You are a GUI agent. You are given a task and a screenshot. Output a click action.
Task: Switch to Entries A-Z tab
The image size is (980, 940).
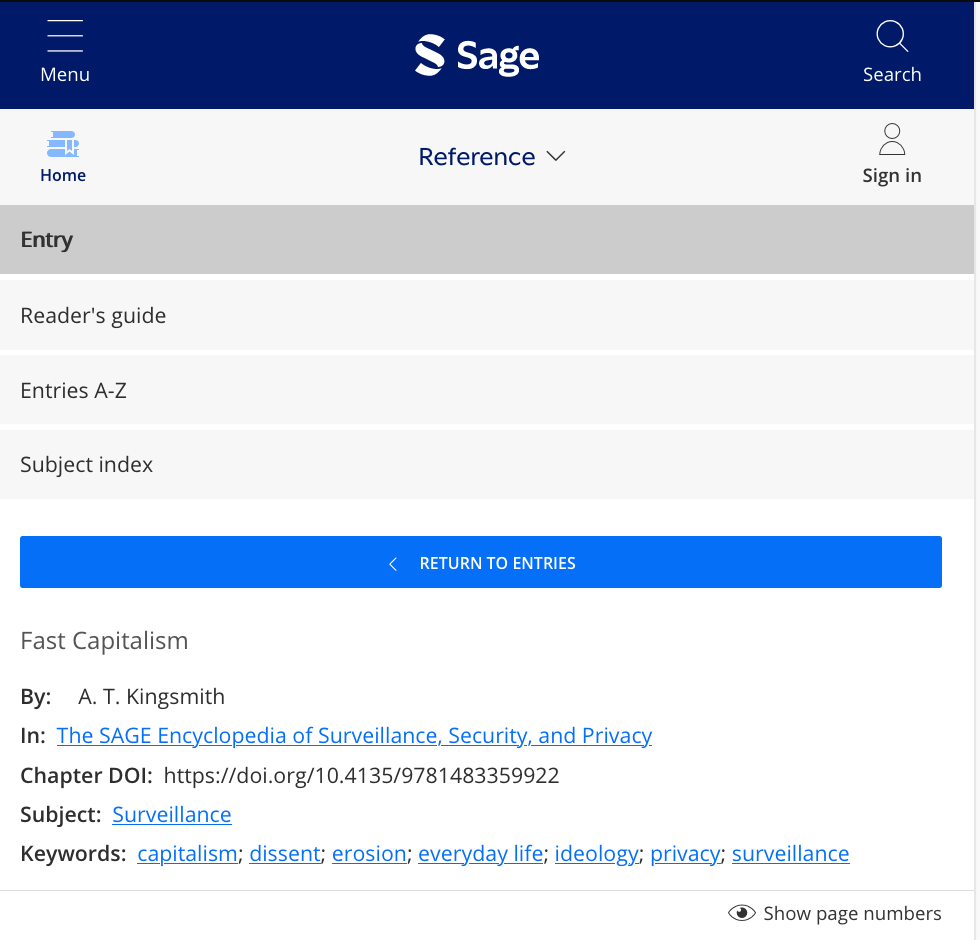pos(73,391)
